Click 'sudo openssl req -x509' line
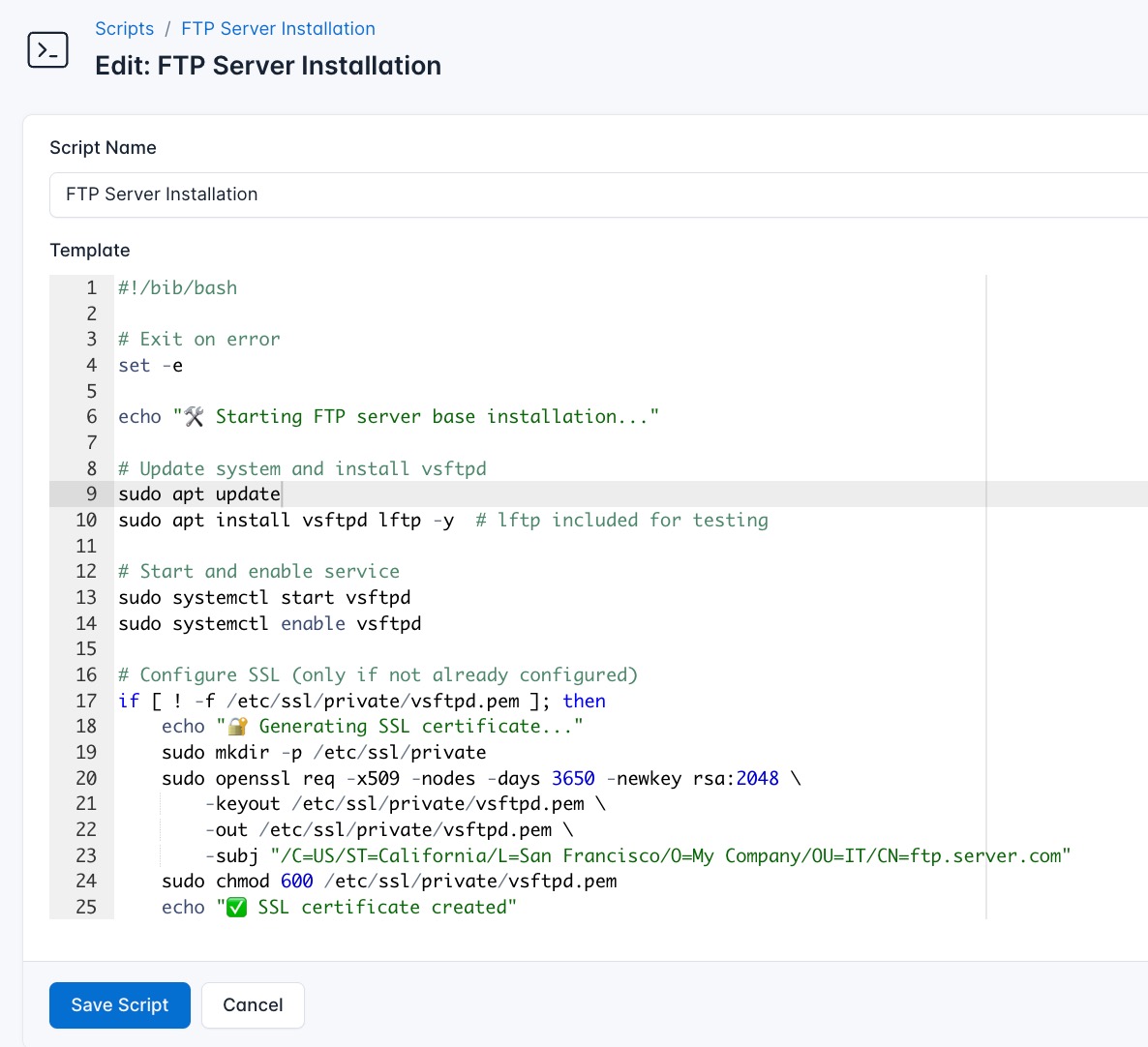 482,779
